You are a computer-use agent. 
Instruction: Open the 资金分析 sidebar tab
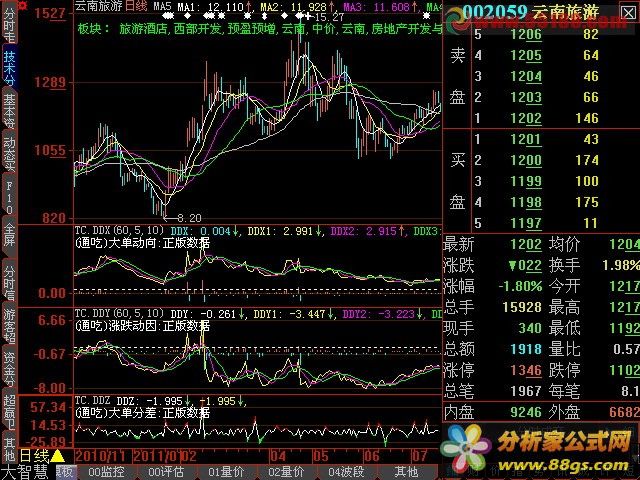[9, 369]
